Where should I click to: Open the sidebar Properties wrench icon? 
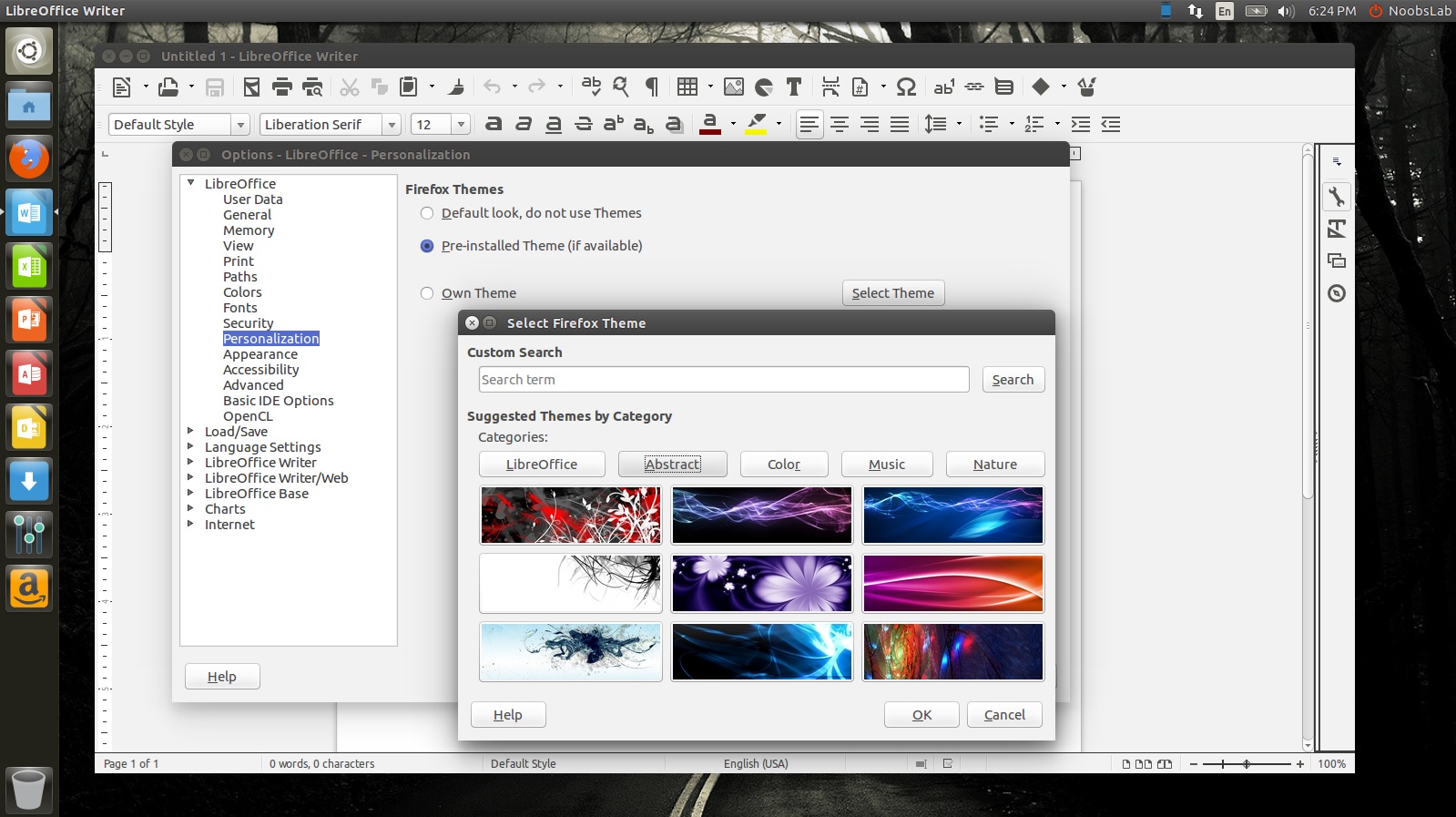coord(1337,197)
